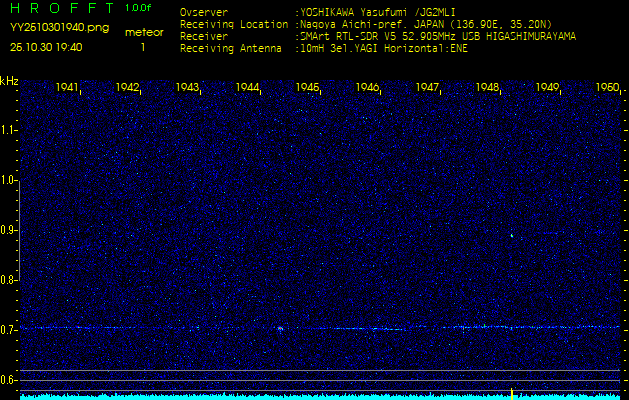
Task: Click the 1947 time marker
Action: click(x=428, y=88)
